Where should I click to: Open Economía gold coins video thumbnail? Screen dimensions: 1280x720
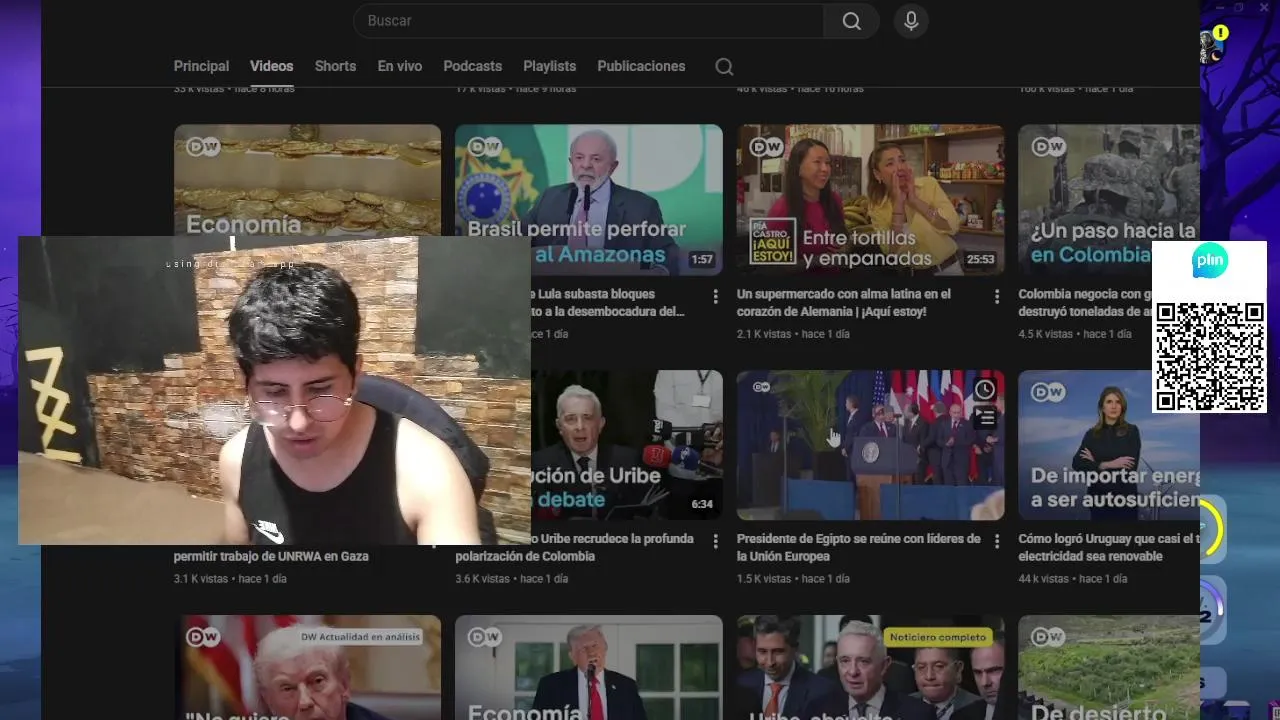307,180
